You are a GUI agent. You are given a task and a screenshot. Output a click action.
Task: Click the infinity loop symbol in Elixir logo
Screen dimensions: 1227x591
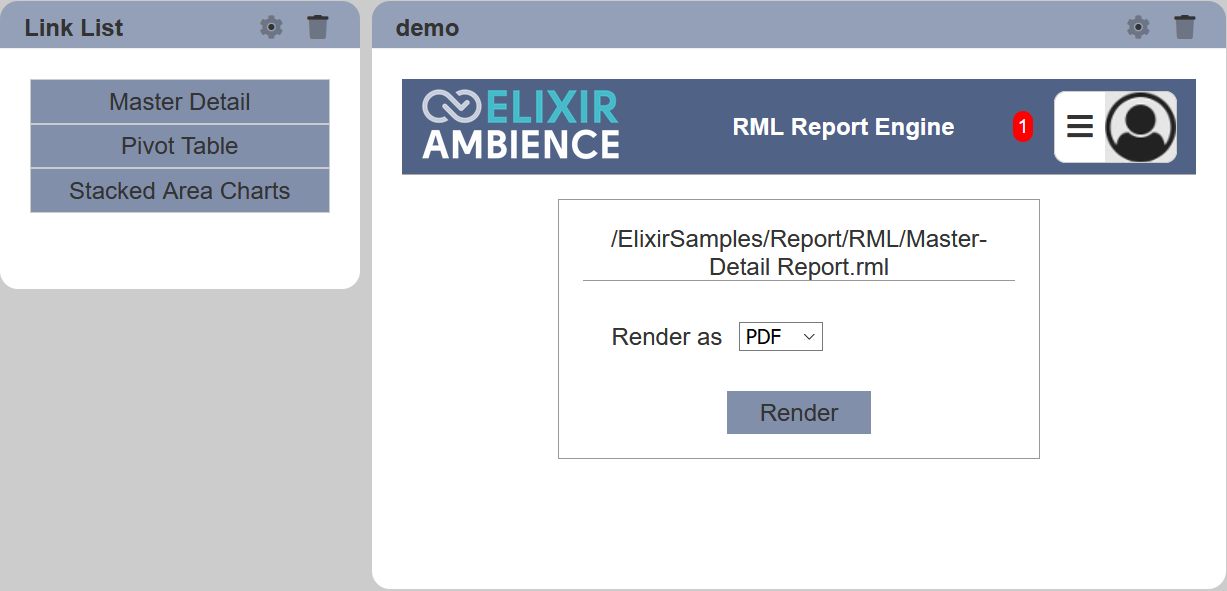452,107
